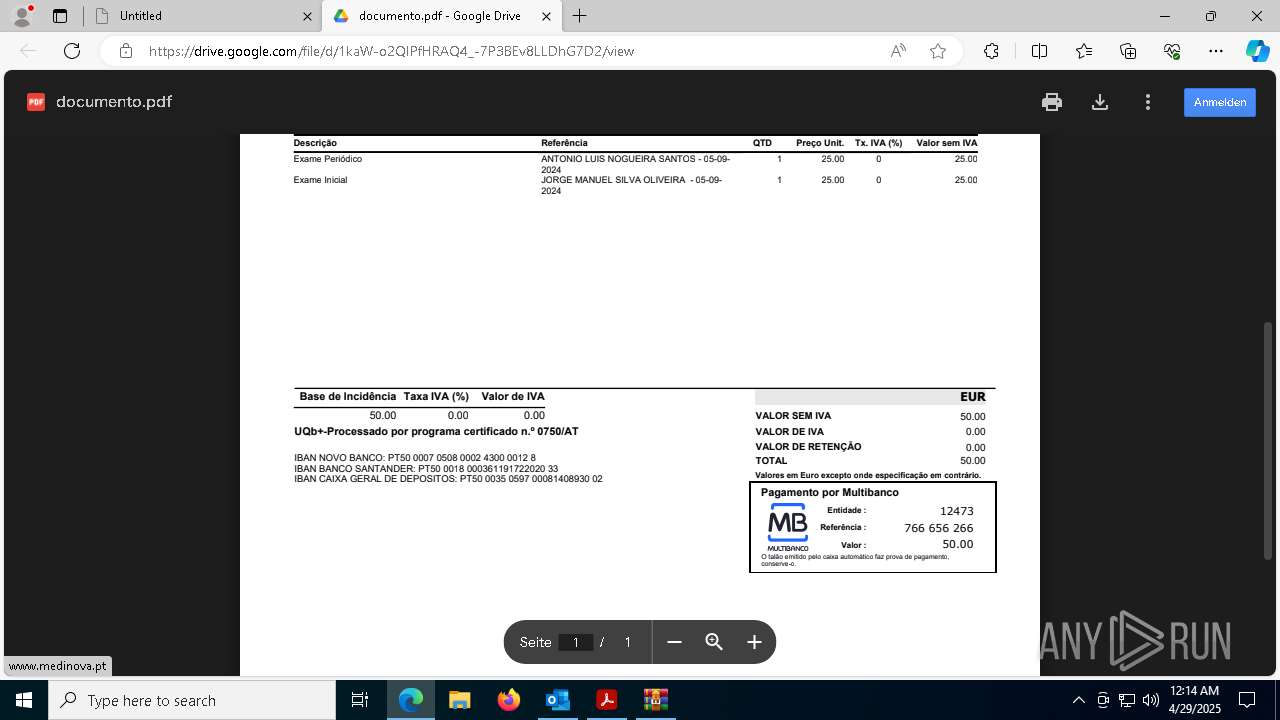The width and height of the screenshot is (1280, 720).
Task: Click the address bar URL
Action: coord(391,51)
